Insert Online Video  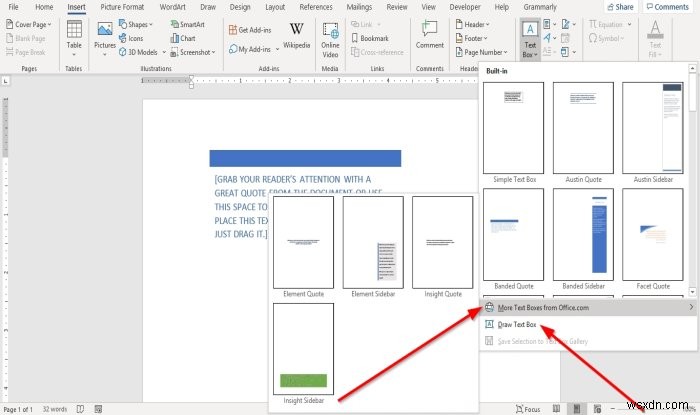(x=330, y=40)
